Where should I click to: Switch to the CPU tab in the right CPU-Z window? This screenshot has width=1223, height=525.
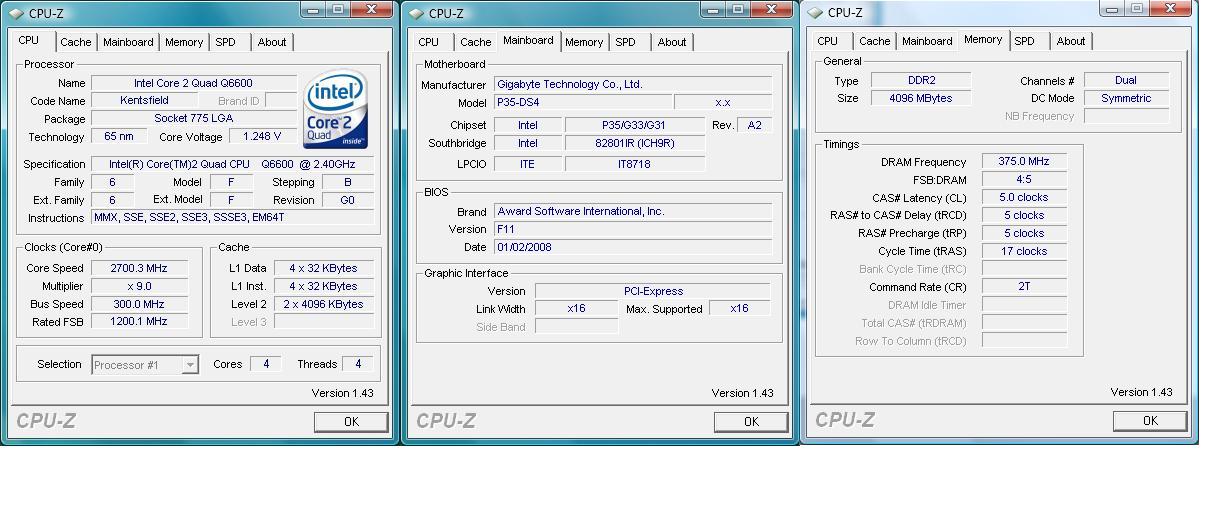pyautogui.click(x=828, y=41)
